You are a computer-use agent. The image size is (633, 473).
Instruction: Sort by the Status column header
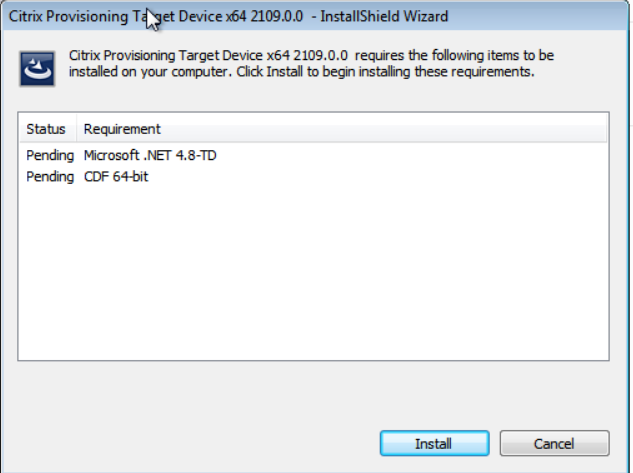[x=46, y=129]
